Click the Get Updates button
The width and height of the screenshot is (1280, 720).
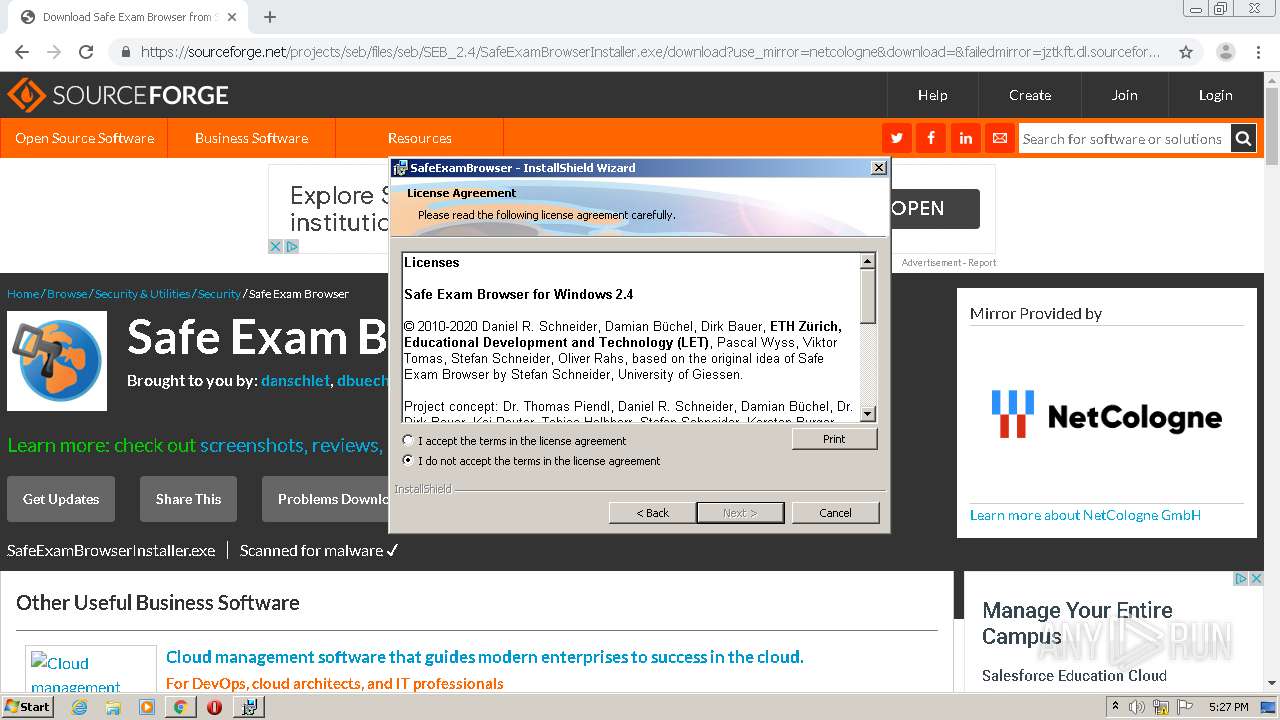coord(61,499)
